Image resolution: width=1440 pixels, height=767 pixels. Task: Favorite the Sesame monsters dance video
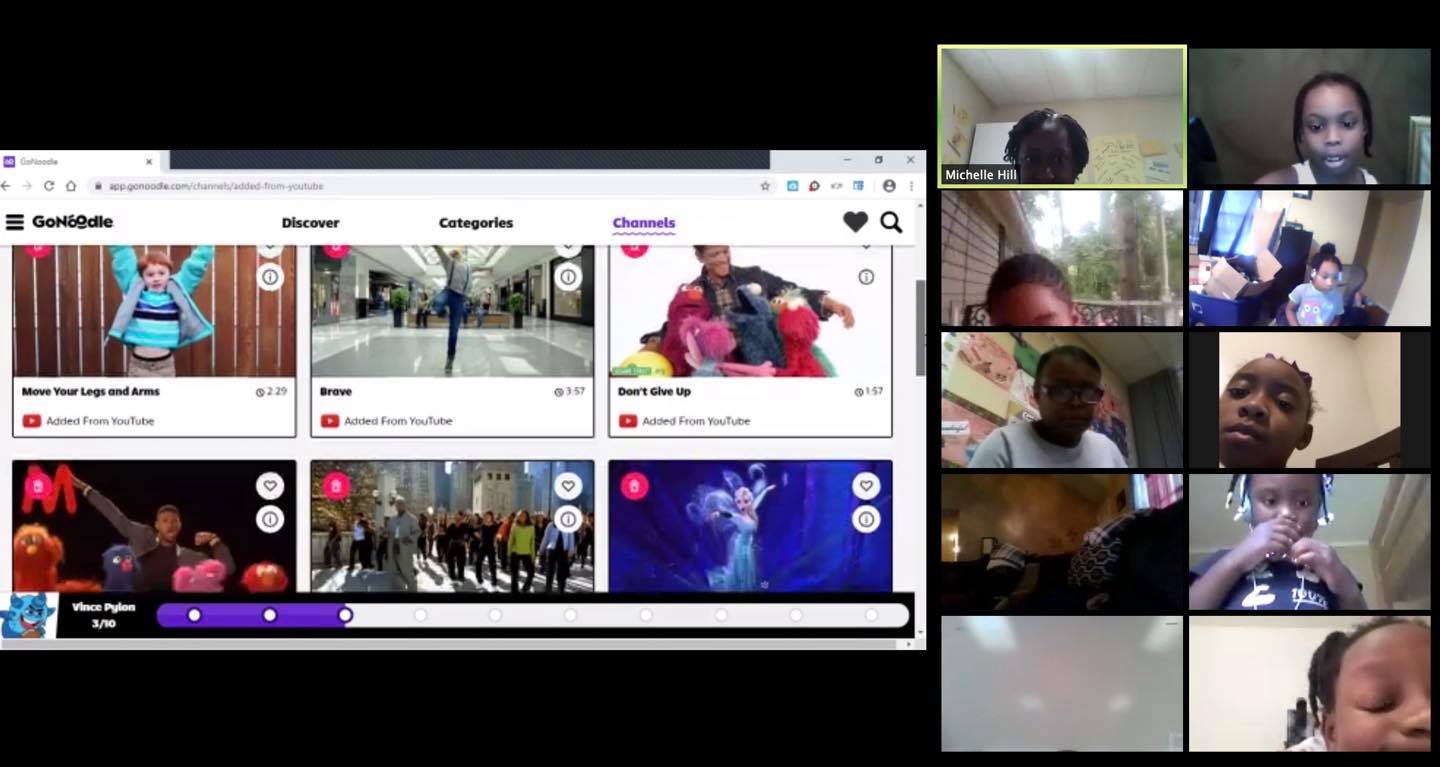tap(270, 486)
